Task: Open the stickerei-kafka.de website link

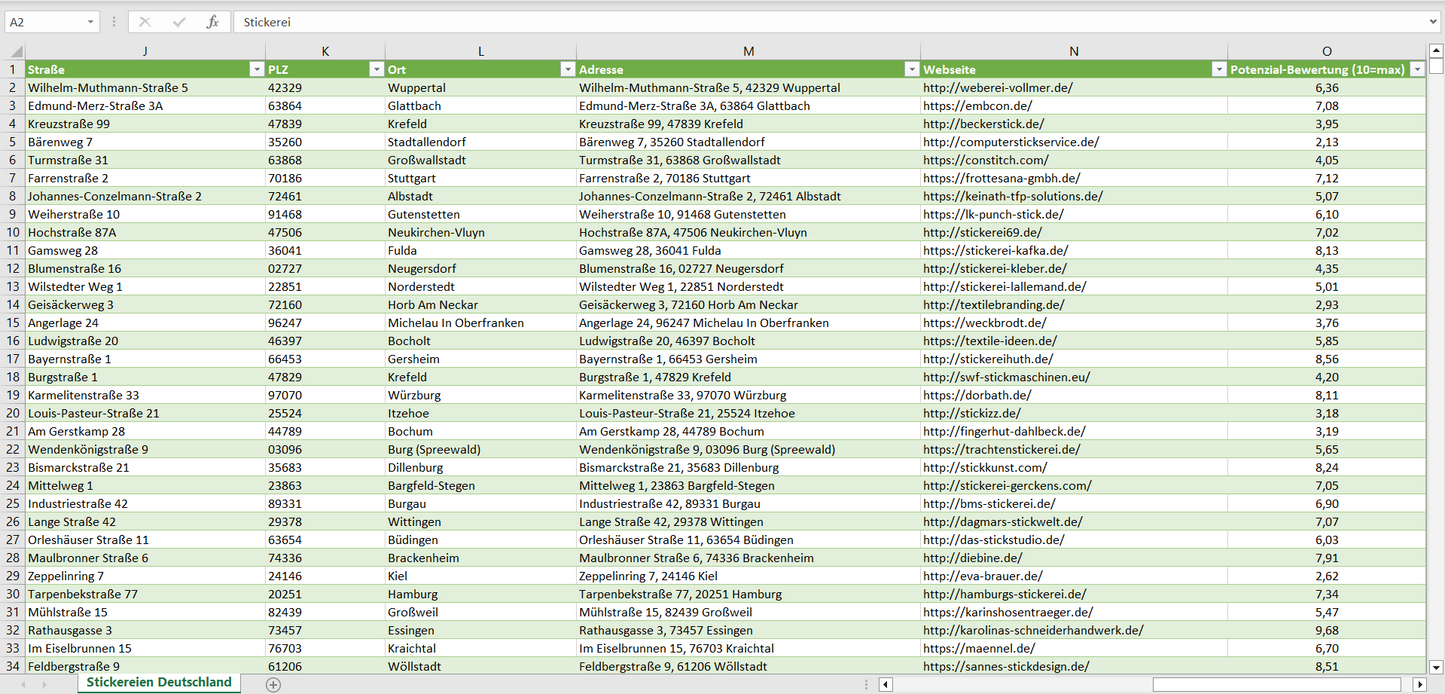Action: [x=995, y=250]
